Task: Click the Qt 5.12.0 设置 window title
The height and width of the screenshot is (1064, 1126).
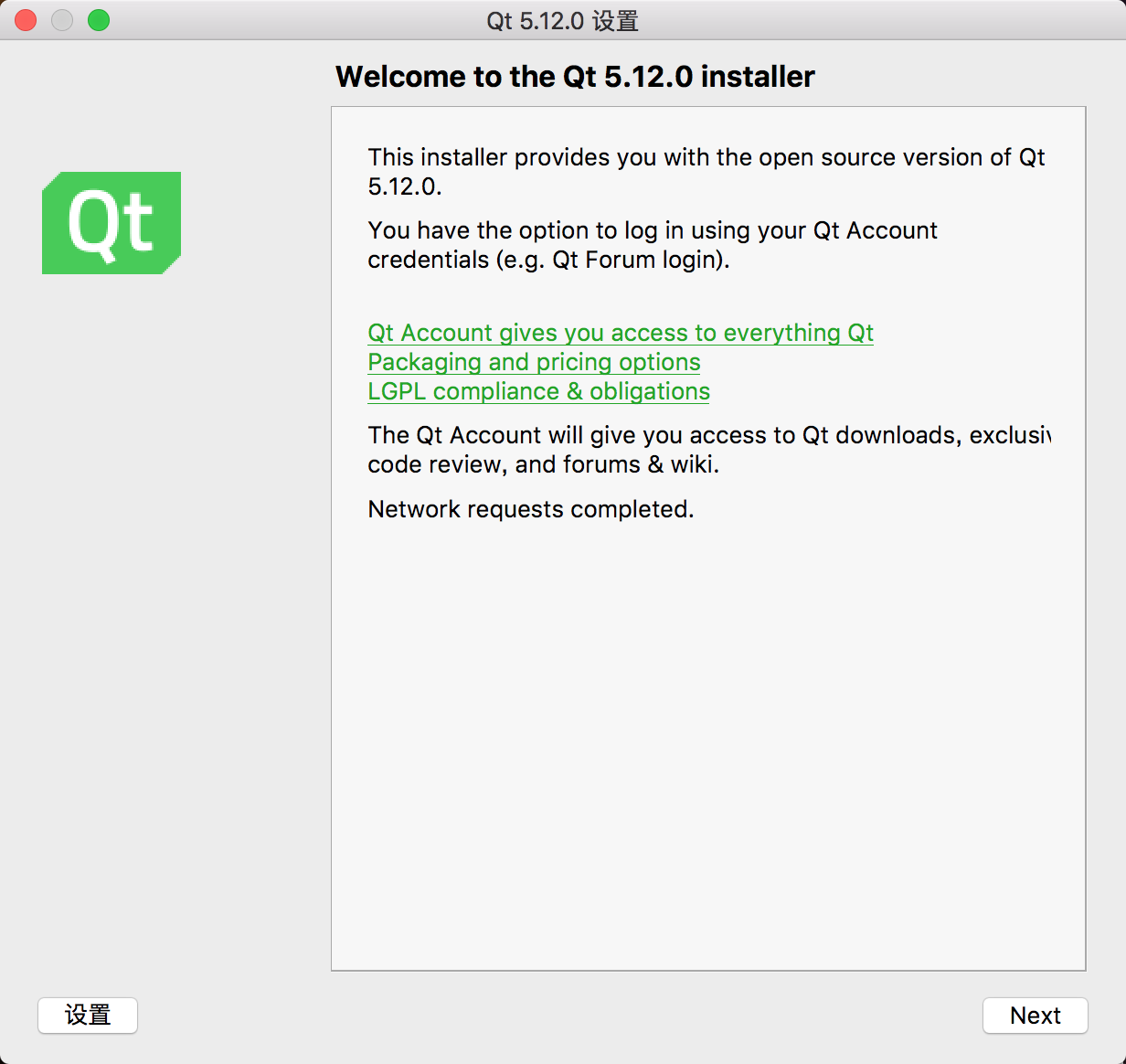Action: (562, 20)
